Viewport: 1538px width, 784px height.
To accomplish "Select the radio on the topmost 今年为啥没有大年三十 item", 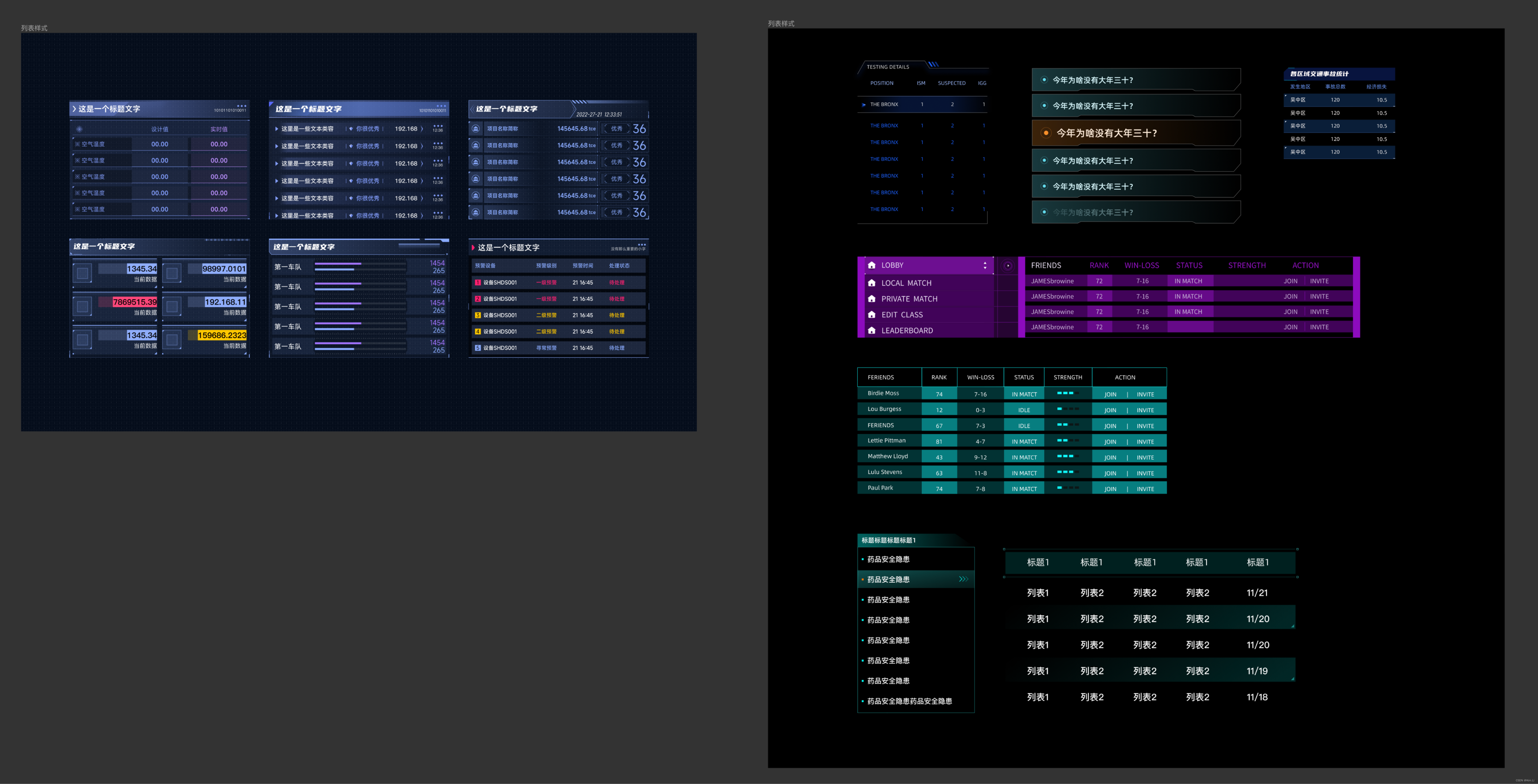I will tap(1044, 80).
